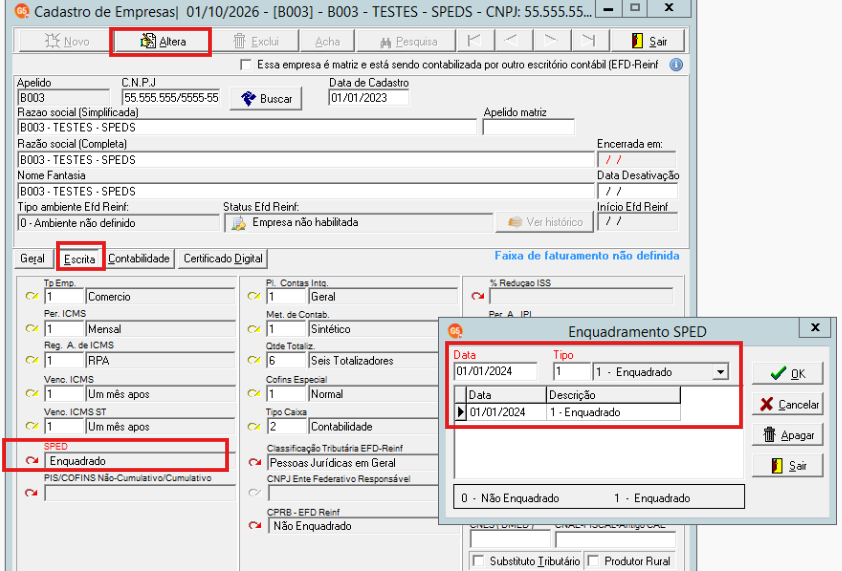
Task: Click the Pesquisa binoculars button
Action: click(407, 41)
